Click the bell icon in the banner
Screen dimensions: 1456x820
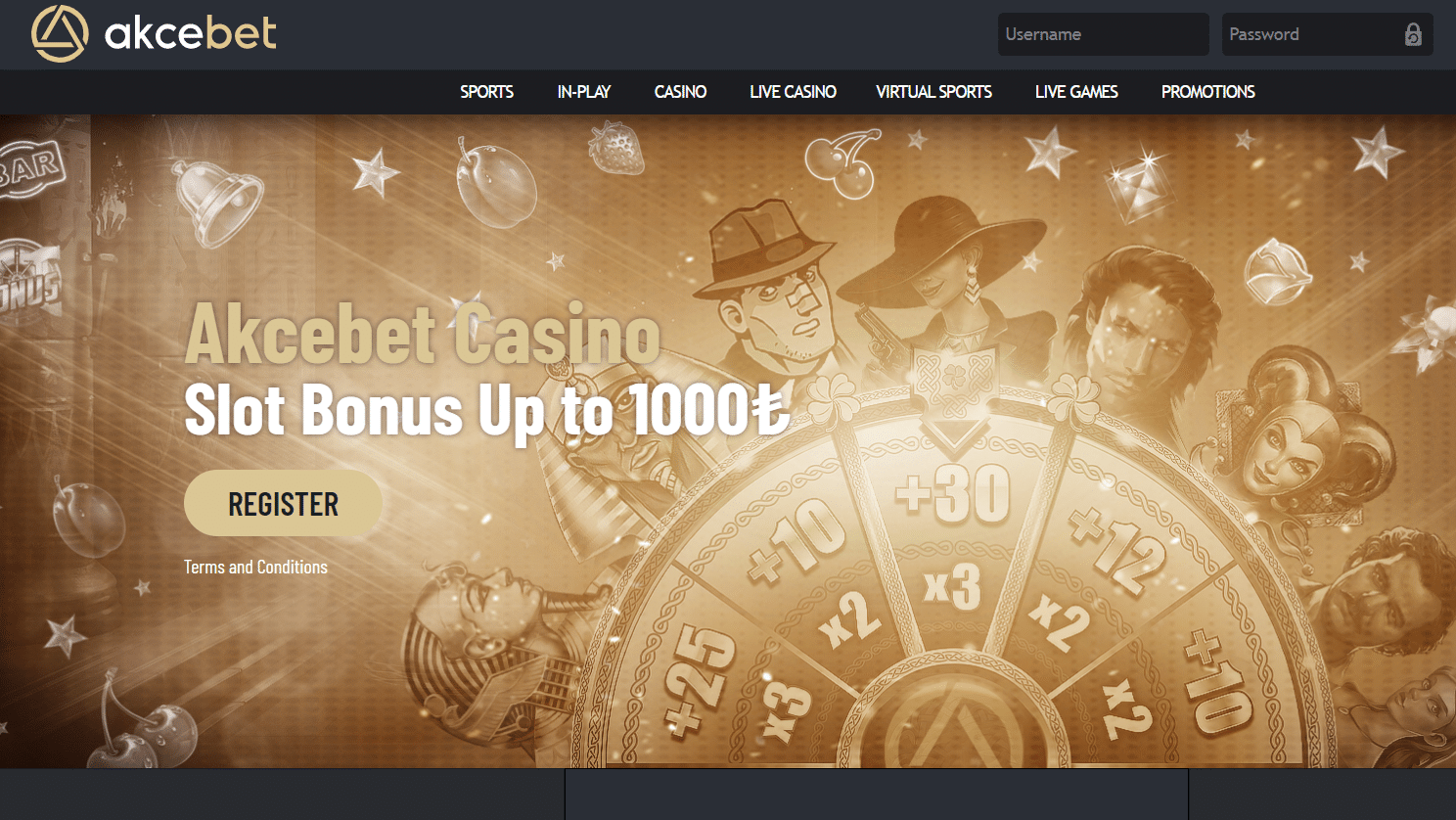point(216,202)
